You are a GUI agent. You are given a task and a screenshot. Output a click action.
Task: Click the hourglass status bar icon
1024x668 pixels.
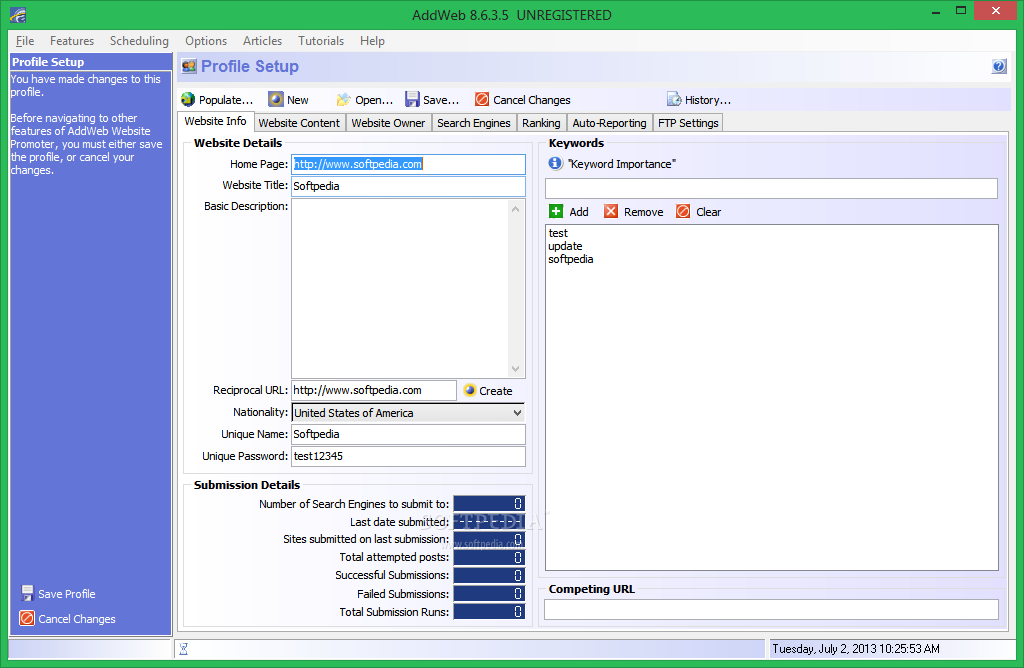184,648
